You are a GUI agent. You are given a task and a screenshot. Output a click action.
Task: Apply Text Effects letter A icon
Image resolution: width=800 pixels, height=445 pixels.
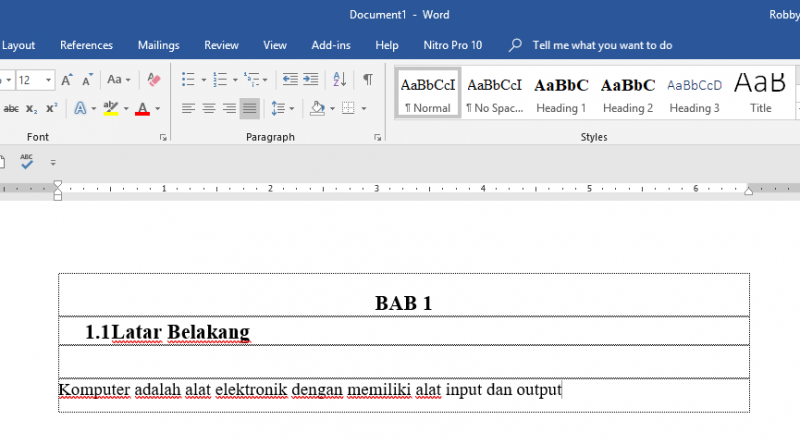tap(80, 109)
